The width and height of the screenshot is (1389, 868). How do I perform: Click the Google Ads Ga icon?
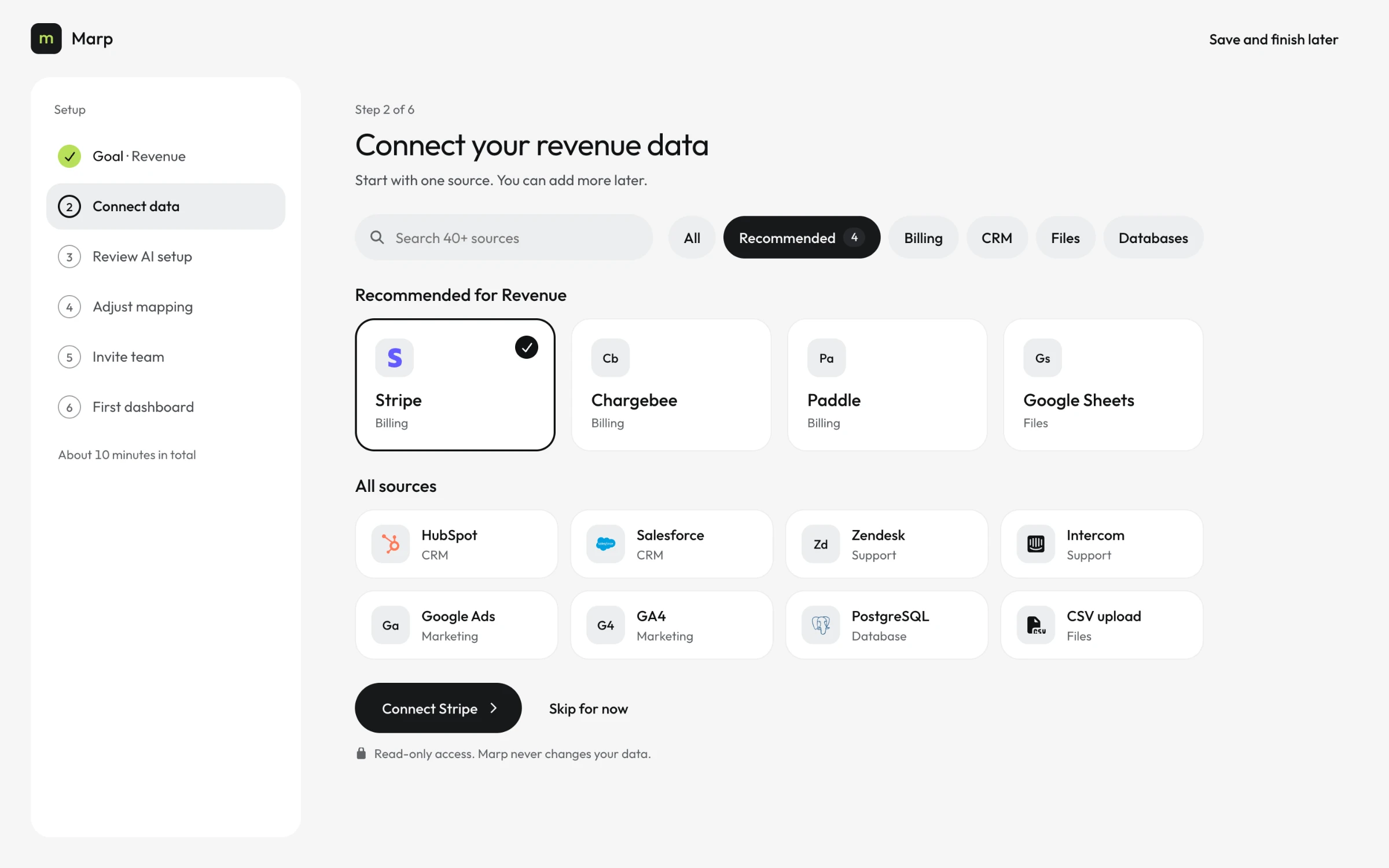pos(391,625)
